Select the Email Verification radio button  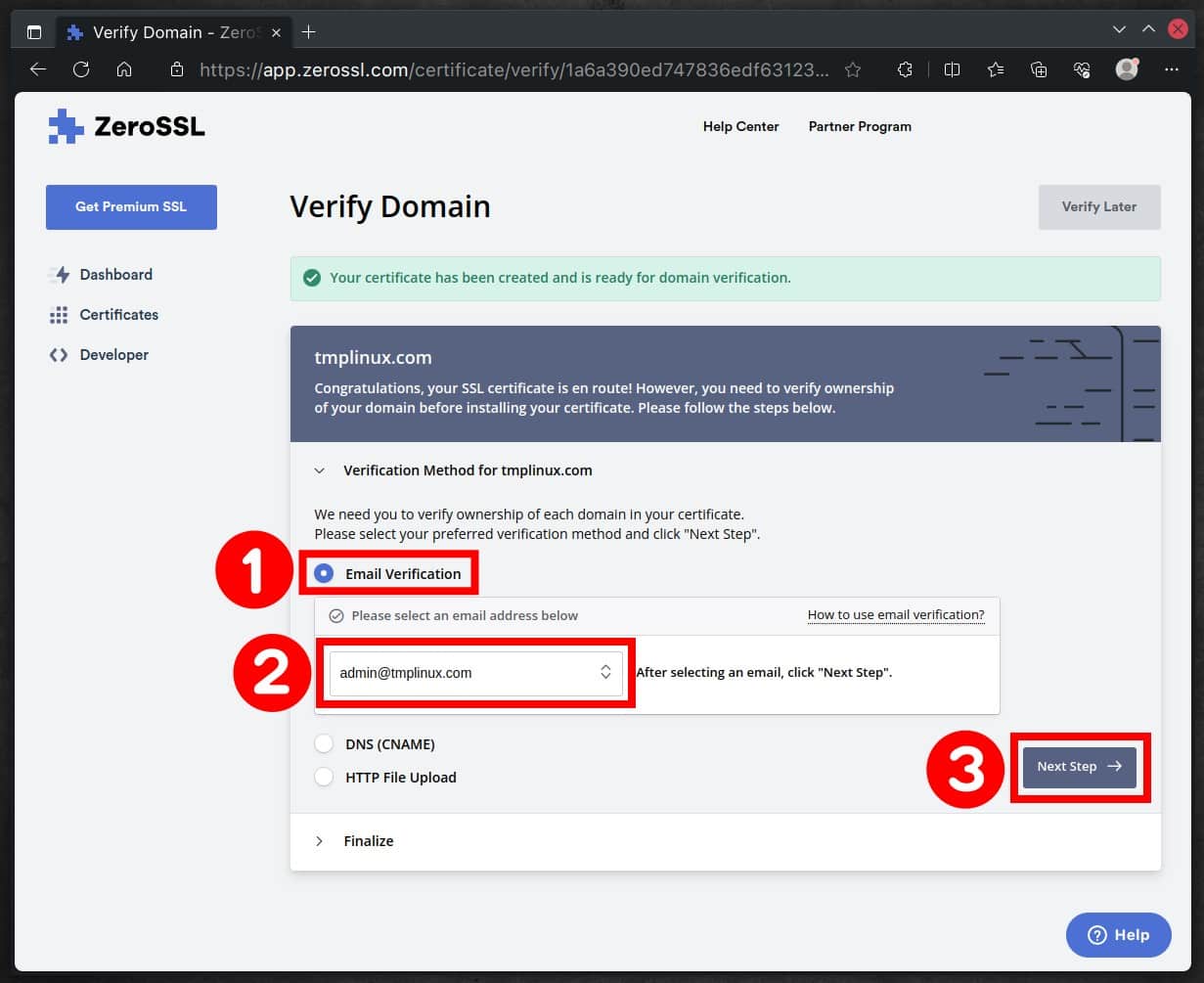tap(324, 573)
